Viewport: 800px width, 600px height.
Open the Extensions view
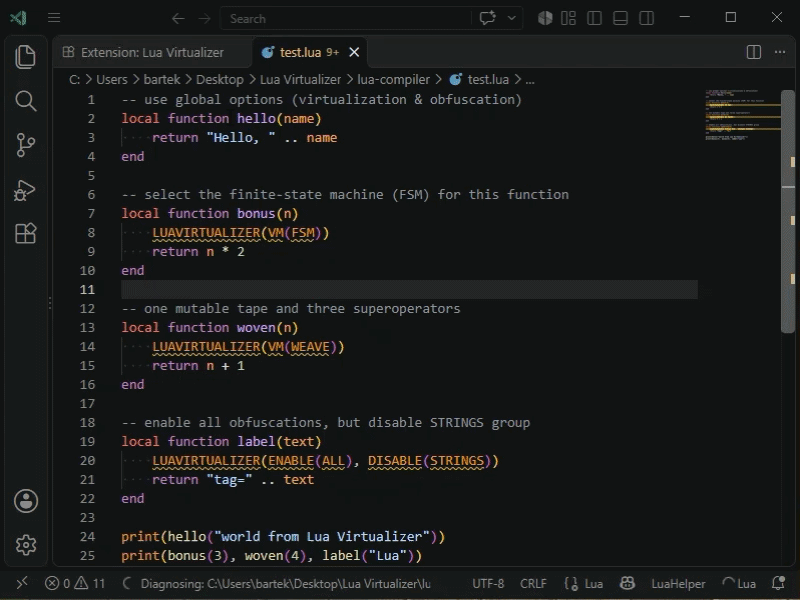[x=26, y=234]
